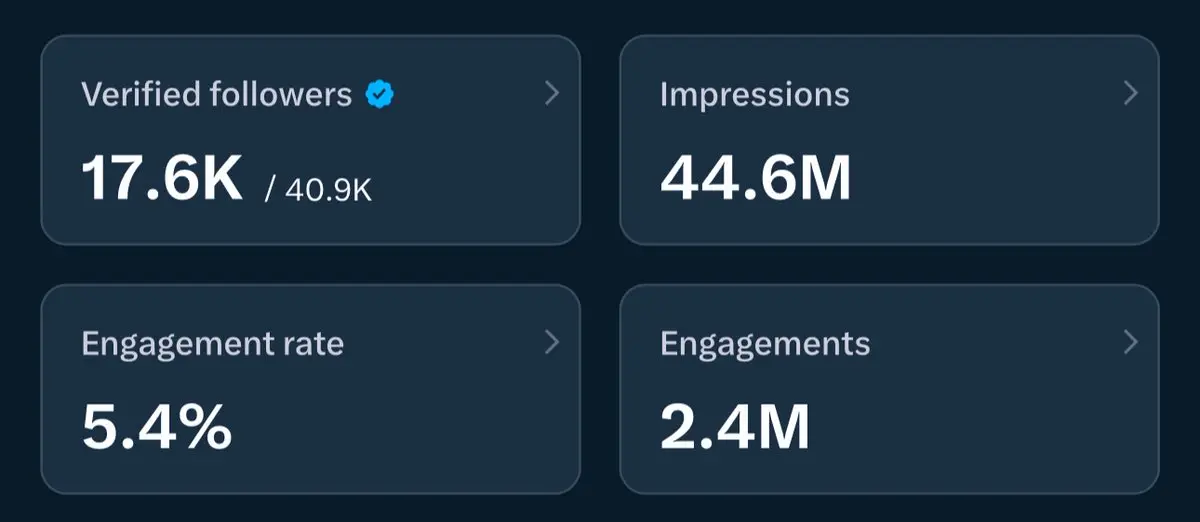Click the Verified followers label
The width and height of the screenshot is (1200, 522).
click(x=216, y=95)
